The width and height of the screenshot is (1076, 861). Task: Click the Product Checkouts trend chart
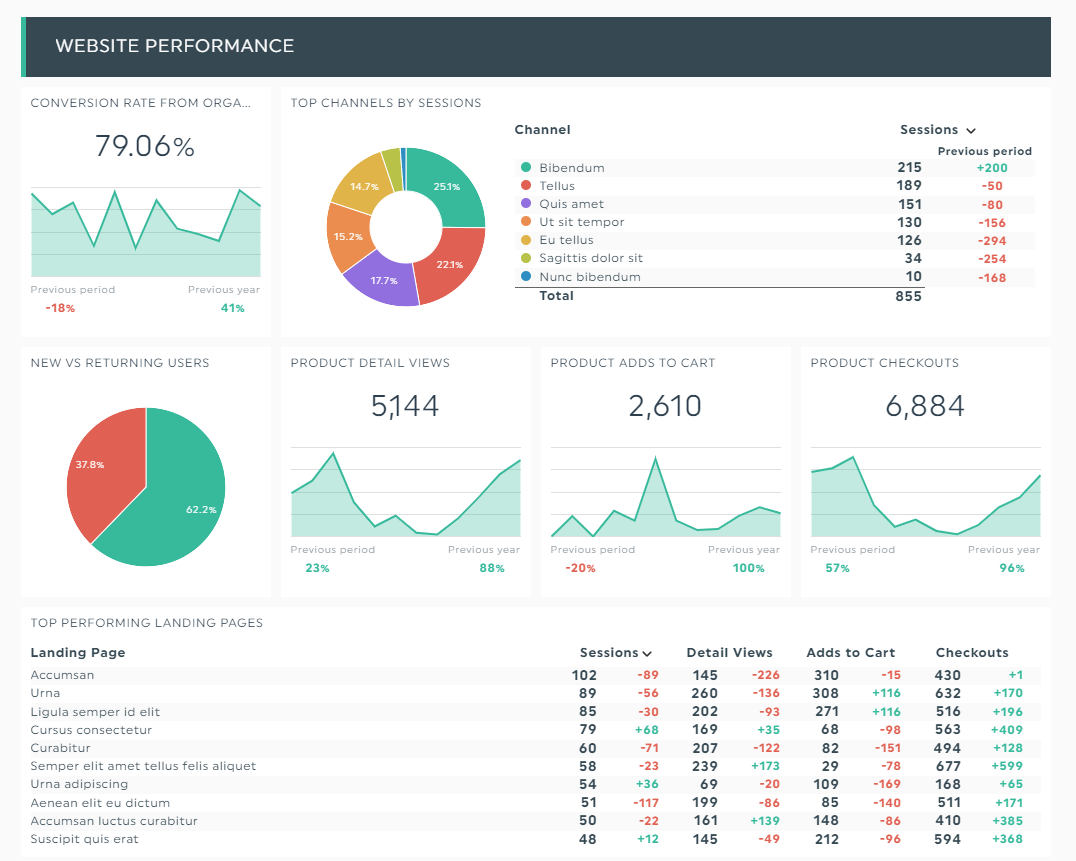pos(925,492)
